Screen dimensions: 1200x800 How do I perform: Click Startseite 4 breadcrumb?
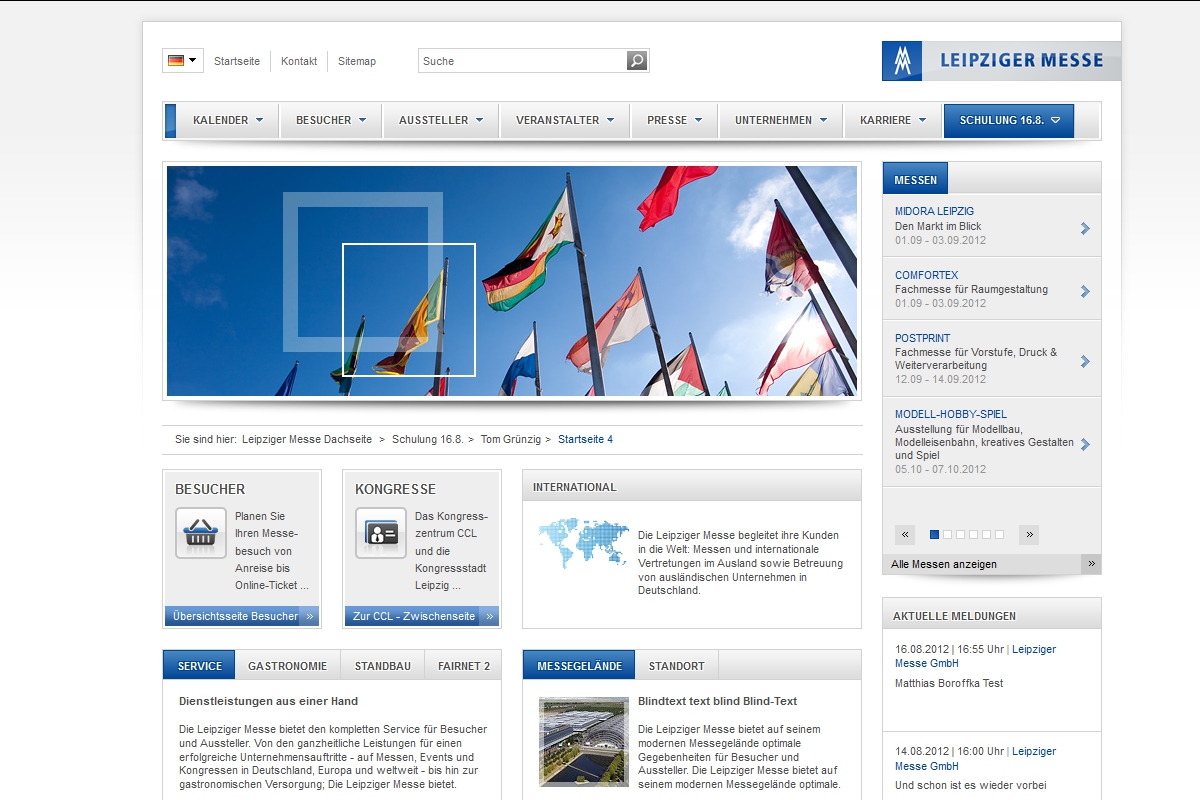(585, 439)
